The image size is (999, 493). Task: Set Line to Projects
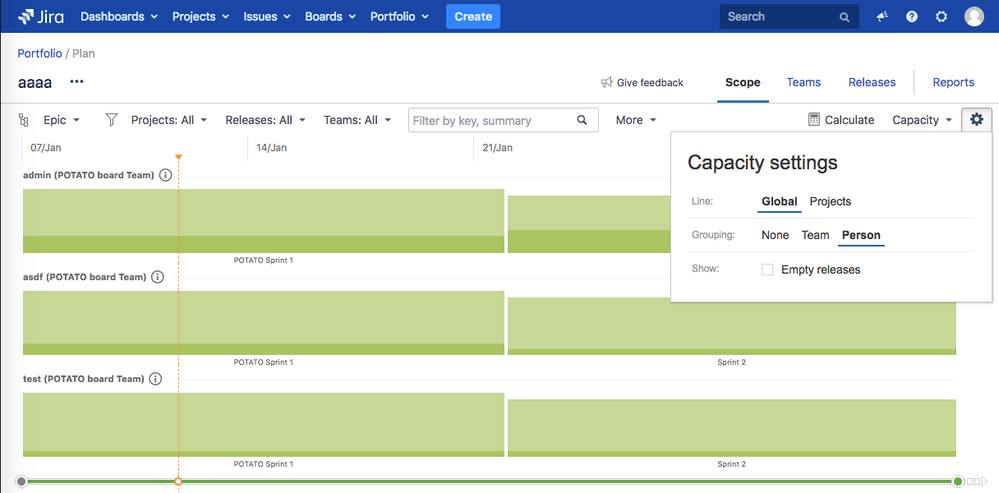[830, 202]
